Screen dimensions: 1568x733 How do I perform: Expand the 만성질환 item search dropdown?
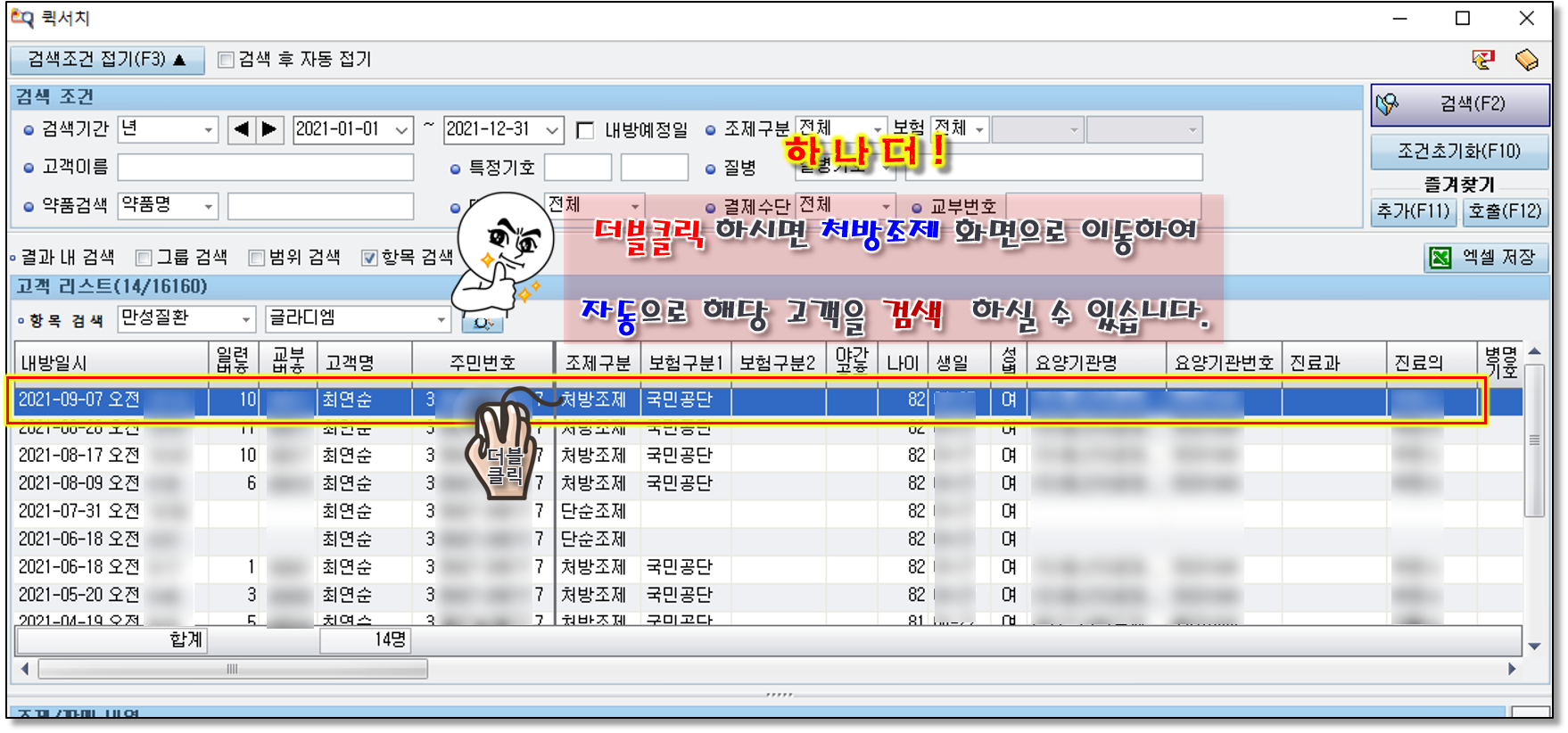coord(246,319)
